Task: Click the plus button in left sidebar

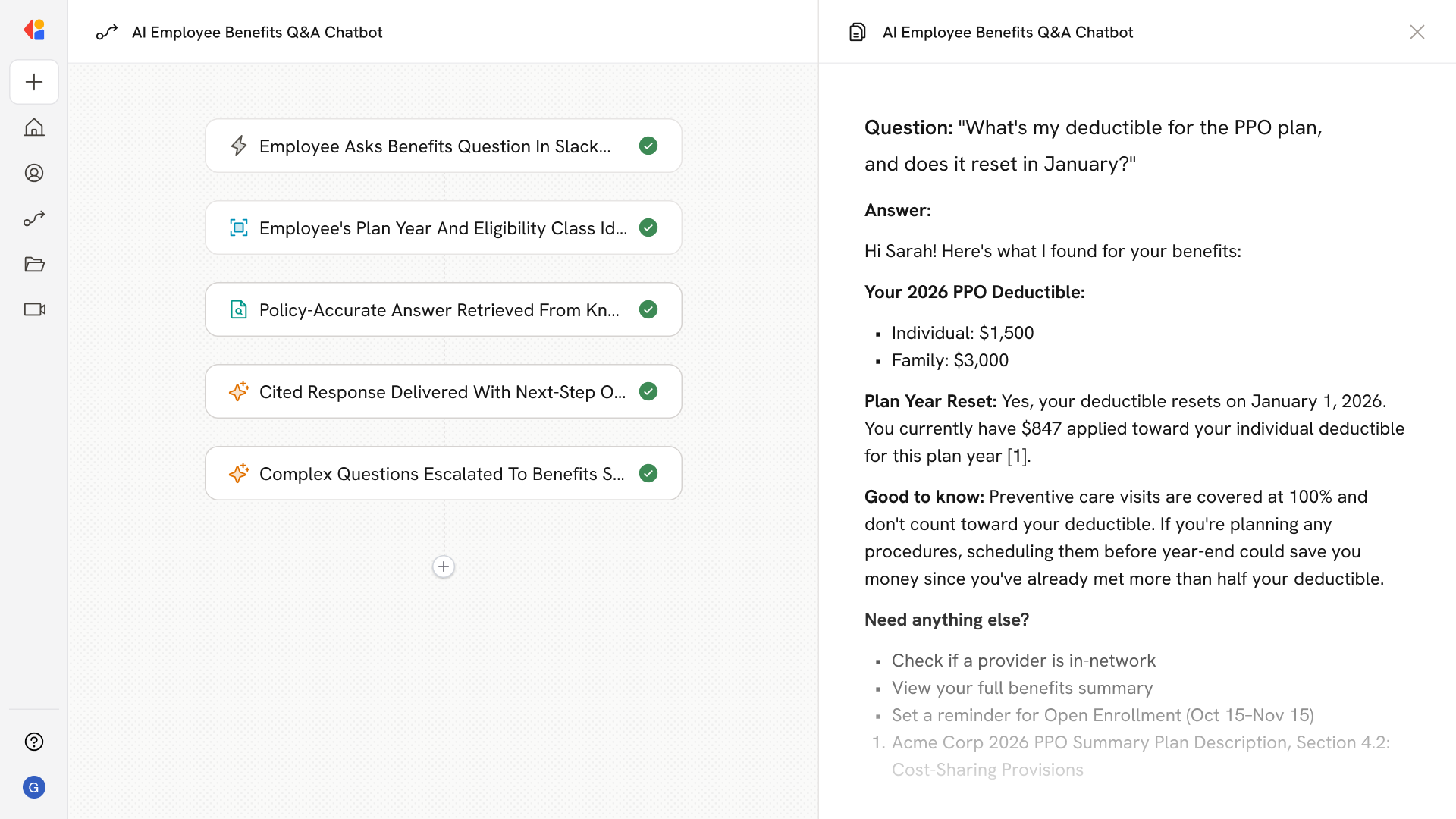Action: pyautogui.click(x=34, y=82)
